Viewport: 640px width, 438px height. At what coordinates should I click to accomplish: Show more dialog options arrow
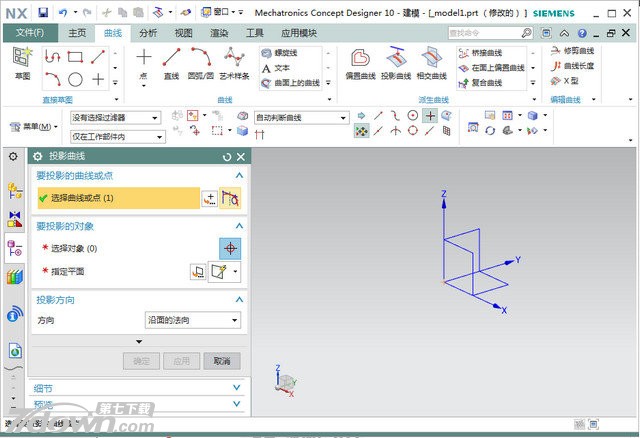[139, 341]
